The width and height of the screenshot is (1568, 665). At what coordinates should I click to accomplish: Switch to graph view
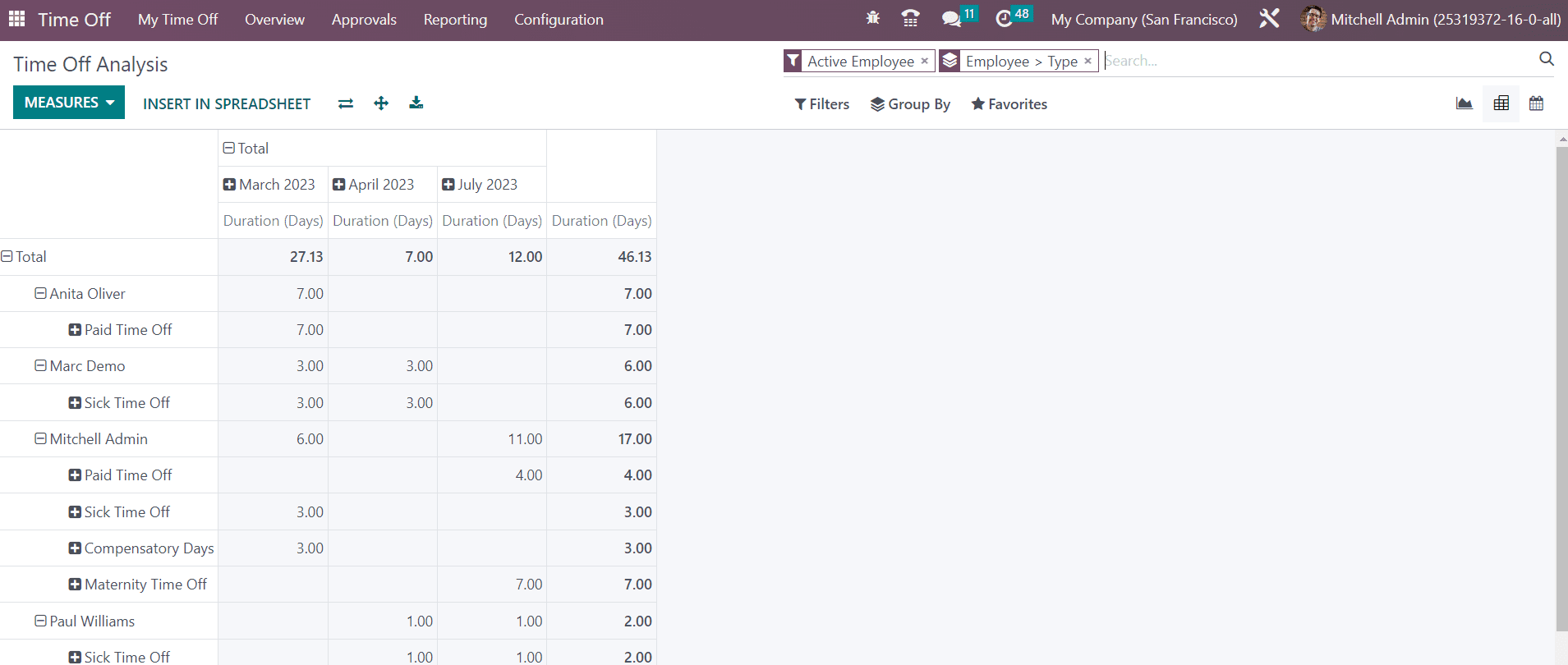click(1464, 103)
